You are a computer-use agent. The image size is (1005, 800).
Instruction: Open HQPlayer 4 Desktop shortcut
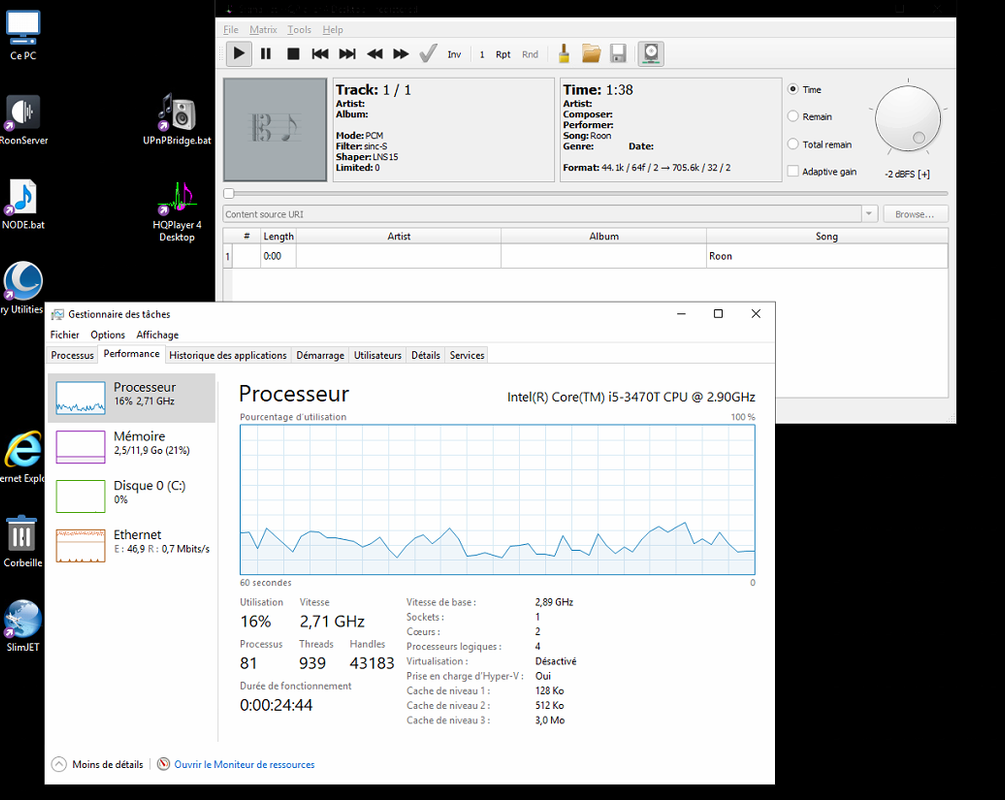coord(177,212)
